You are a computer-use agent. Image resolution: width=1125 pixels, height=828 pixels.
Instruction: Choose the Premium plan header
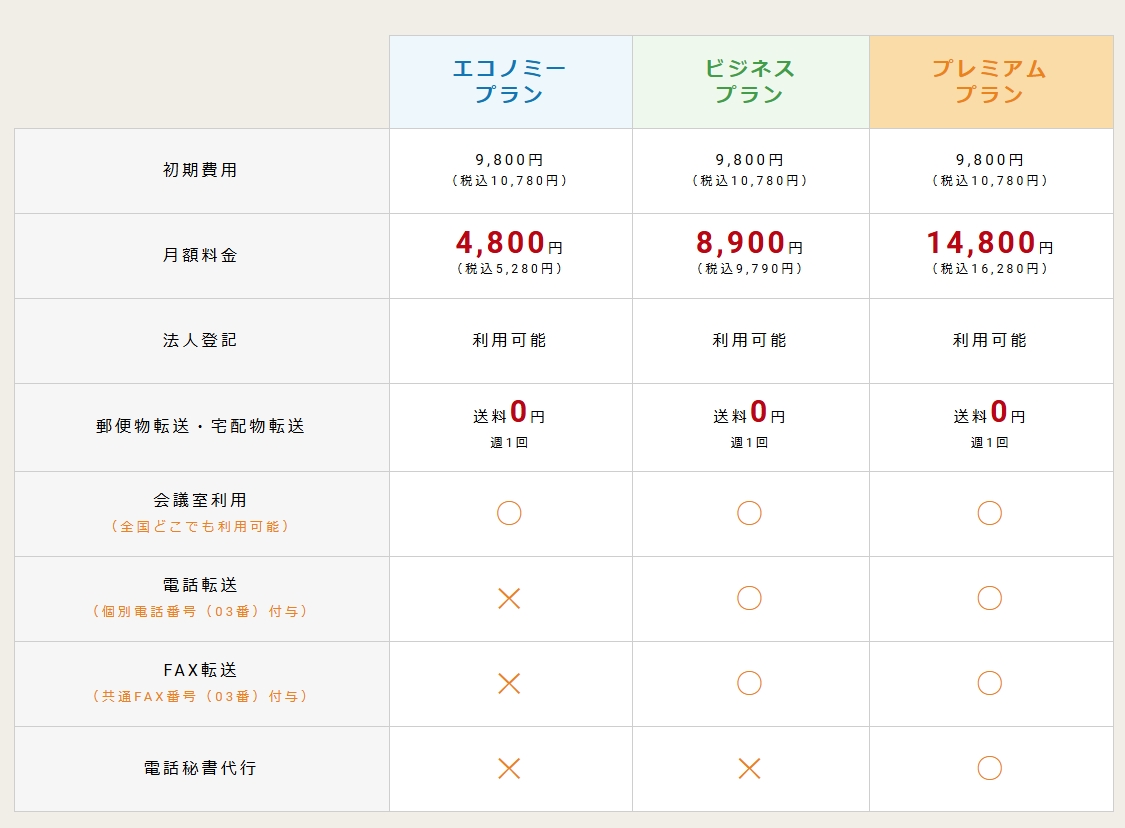[990, 82]
